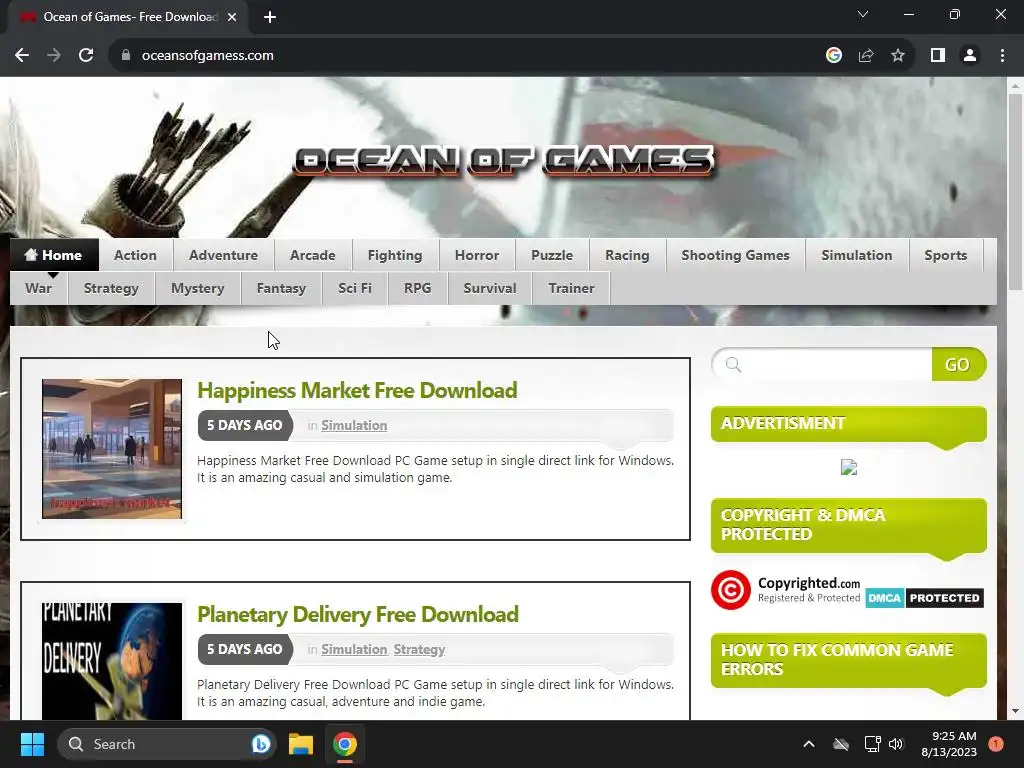The width and height of the screenshot is (1024, 768).
Task: Click the page's vertical scrollbar thumb
Action: 1015,191
